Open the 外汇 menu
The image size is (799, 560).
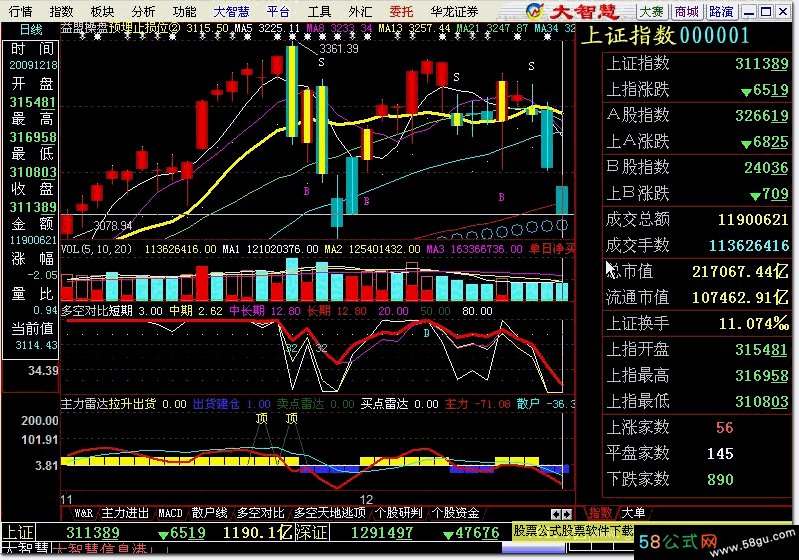click(360, 11)
